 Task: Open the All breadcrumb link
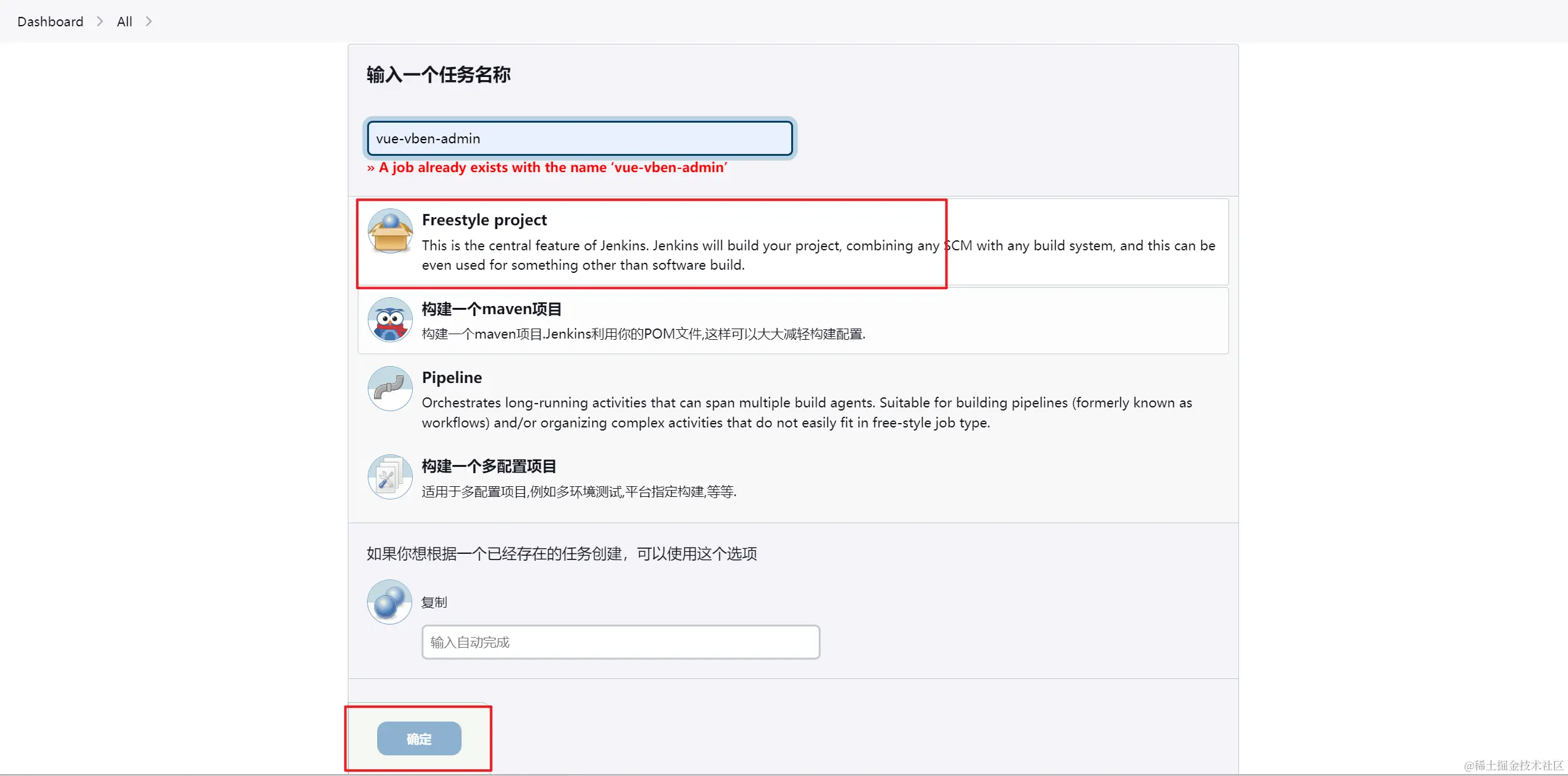pos(124,21)
